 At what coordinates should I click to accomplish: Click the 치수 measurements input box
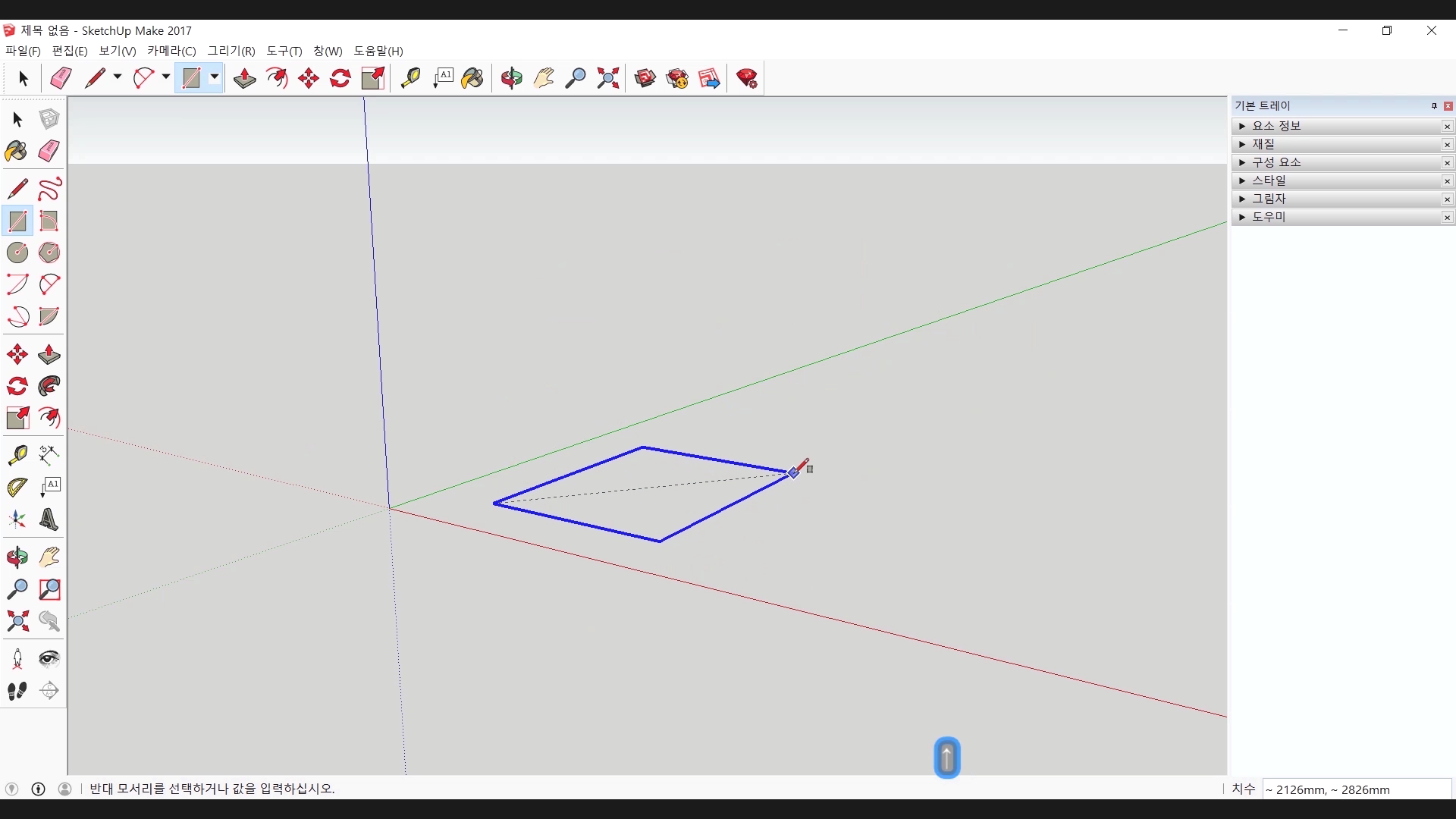(1356, 789)
